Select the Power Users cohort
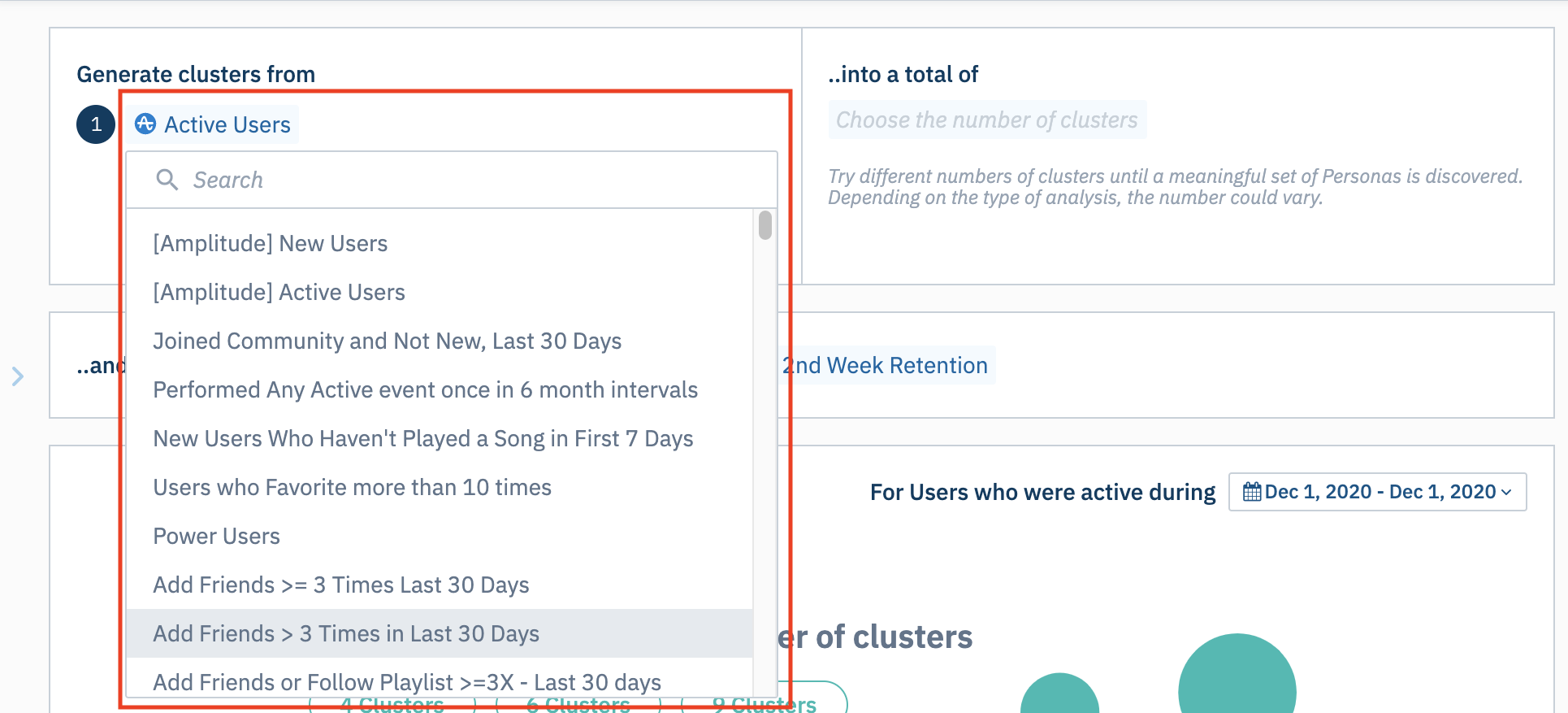Image resolution: width=1568 pixels, height=713 pixels. tap(216, 536)
